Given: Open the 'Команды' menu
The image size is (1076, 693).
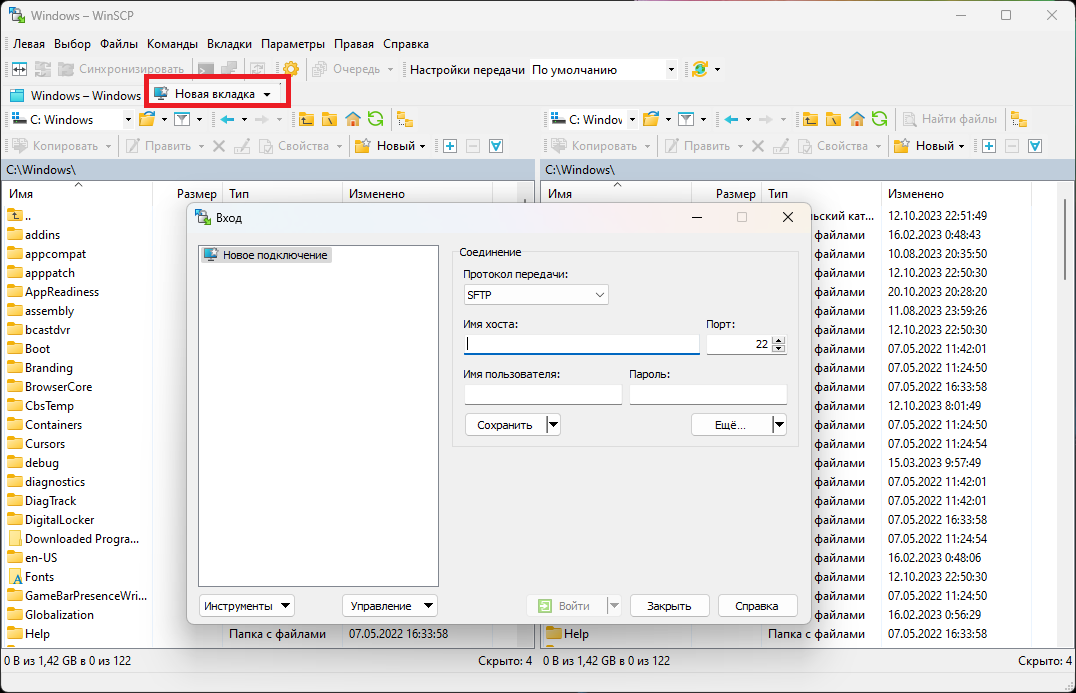Looking at the screenshot, I should [x=171, y=44].
